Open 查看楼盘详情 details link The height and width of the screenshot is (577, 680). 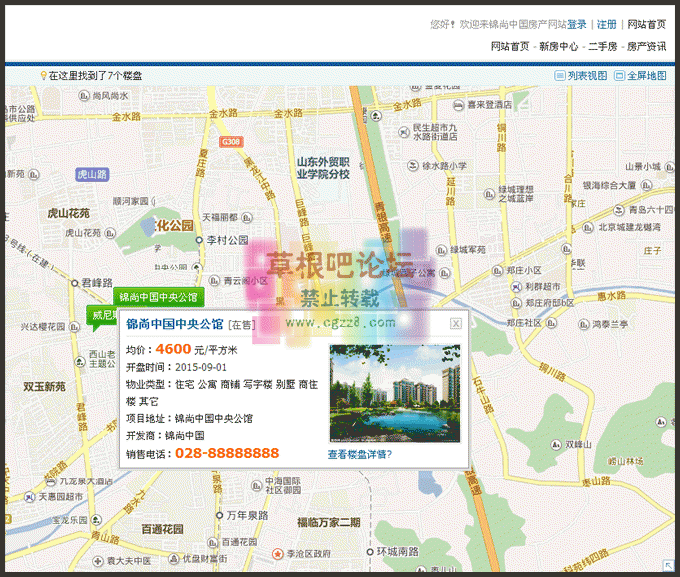[x=360, y=454]
